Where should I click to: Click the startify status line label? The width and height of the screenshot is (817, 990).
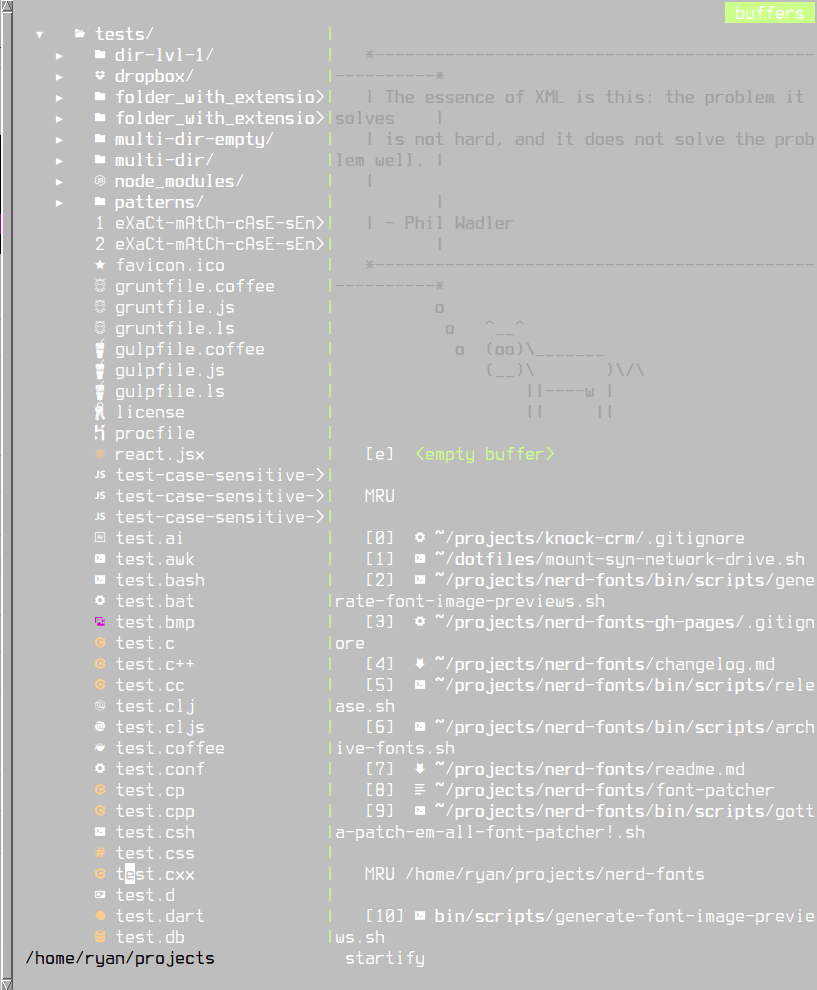(385, 958)
